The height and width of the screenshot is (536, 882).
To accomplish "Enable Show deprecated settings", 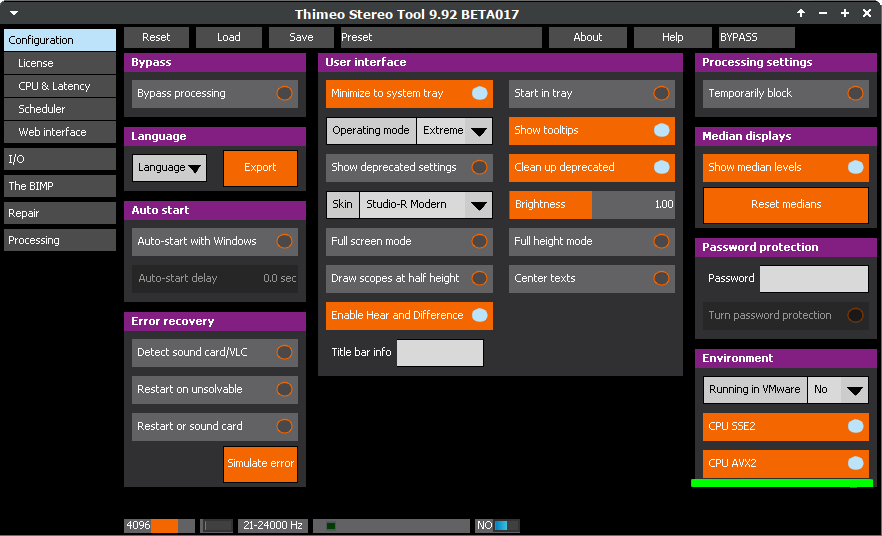I will 410,168.
